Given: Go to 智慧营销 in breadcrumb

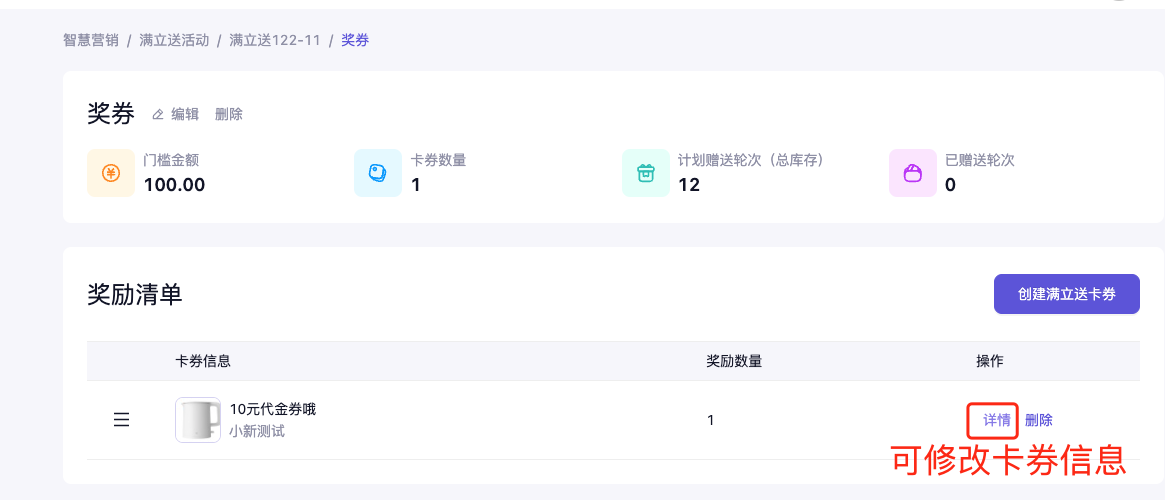Looking at the screenshot, I should [91, 40].
